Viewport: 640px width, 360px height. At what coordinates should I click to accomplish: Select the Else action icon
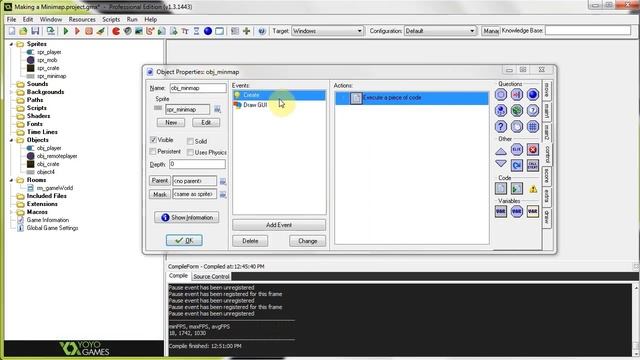tap(517, 149)
